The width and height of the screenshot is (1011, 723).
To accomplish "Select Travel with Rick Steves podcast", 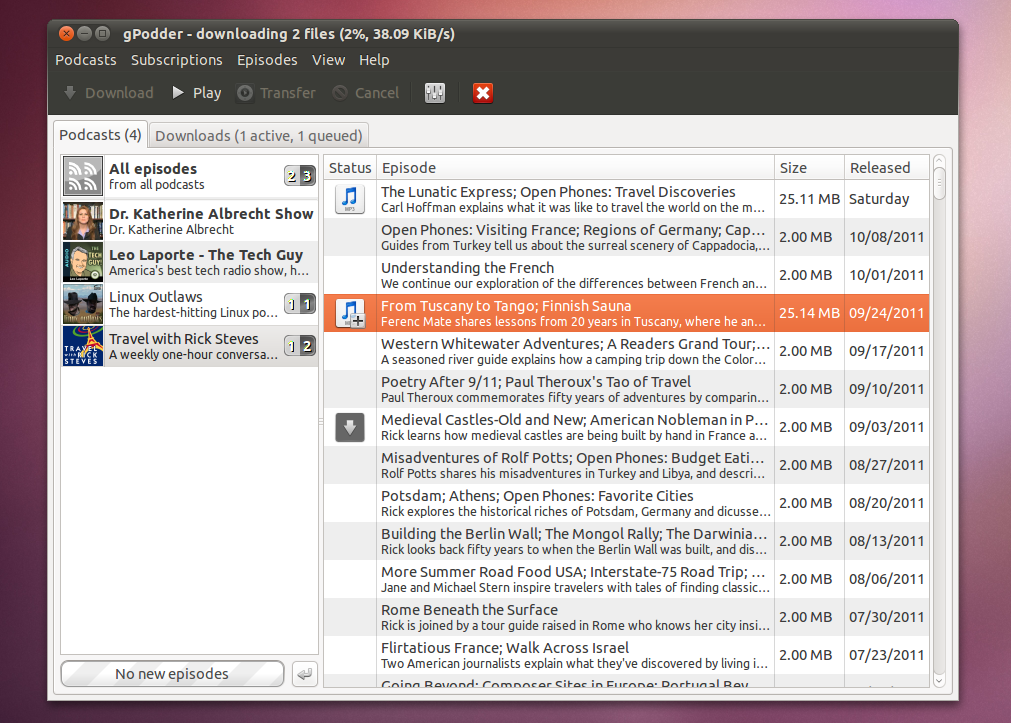I will [190, 346].
